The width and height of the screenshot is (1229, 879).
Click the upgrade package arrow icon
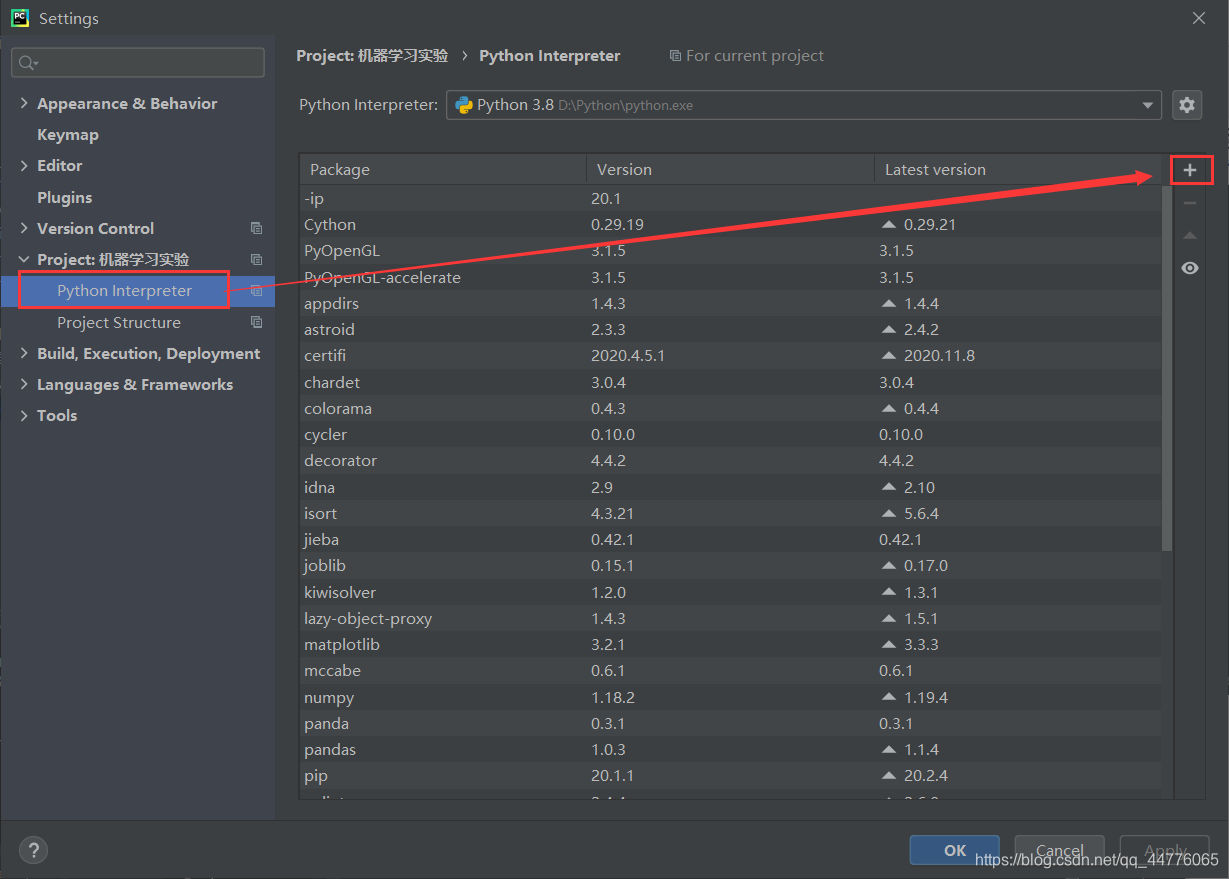(x=1189, y=236)
